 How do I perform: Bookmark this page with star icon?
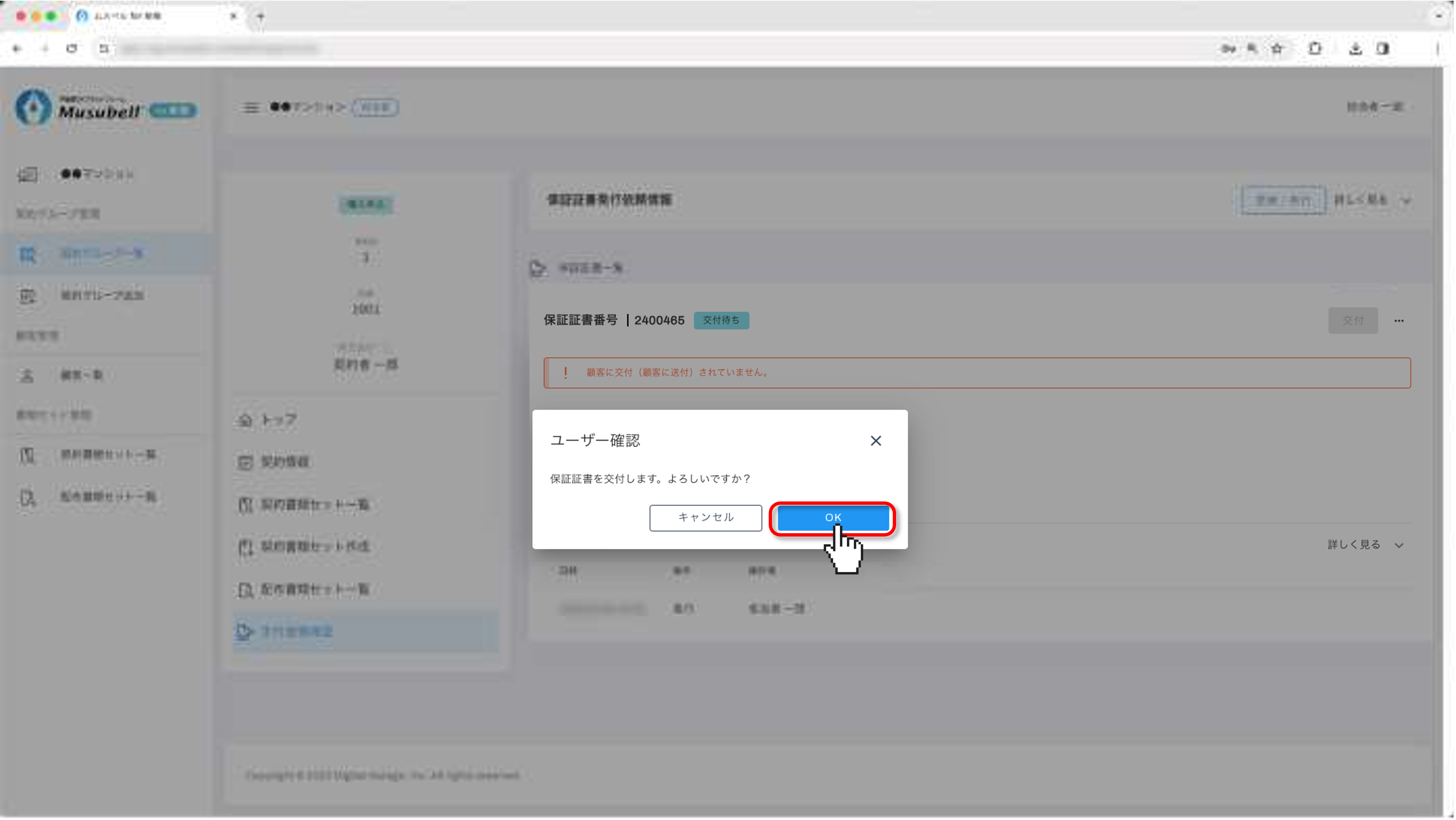click(x=1277, y=49)
